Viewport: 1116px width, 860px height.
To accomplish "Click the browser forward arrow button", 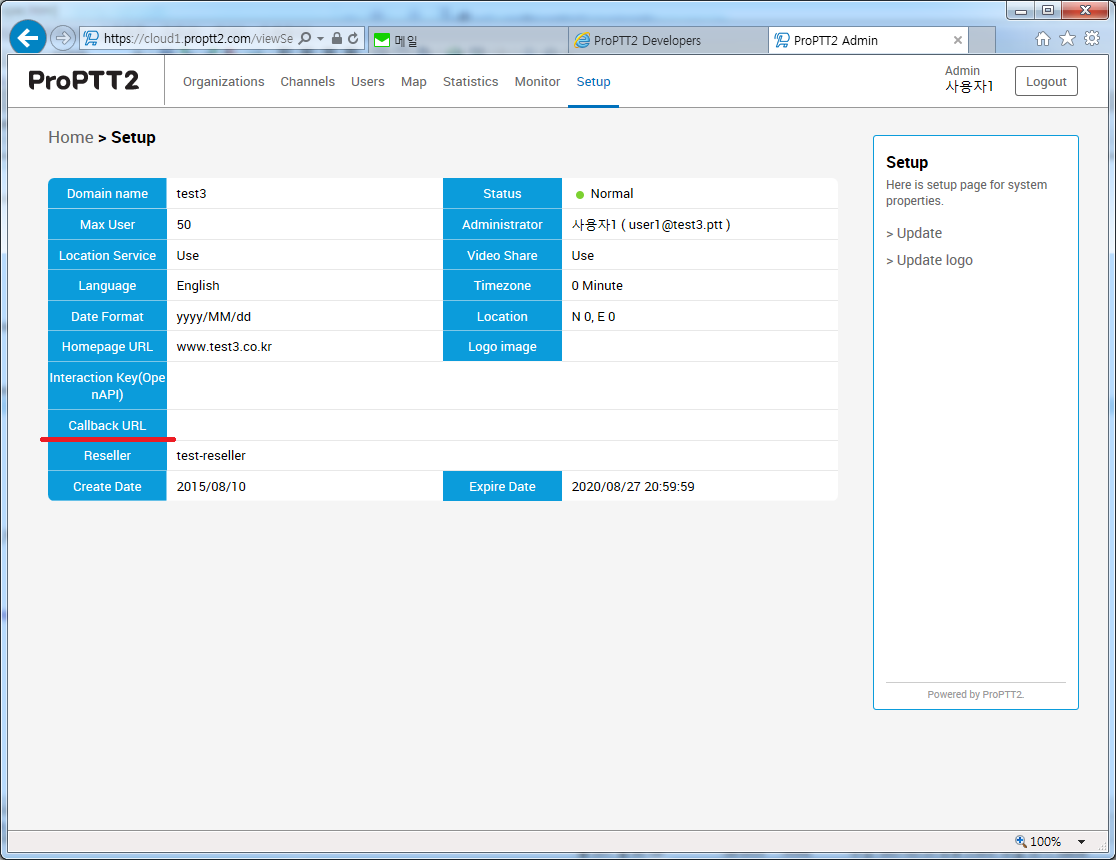I will (63, 39).
